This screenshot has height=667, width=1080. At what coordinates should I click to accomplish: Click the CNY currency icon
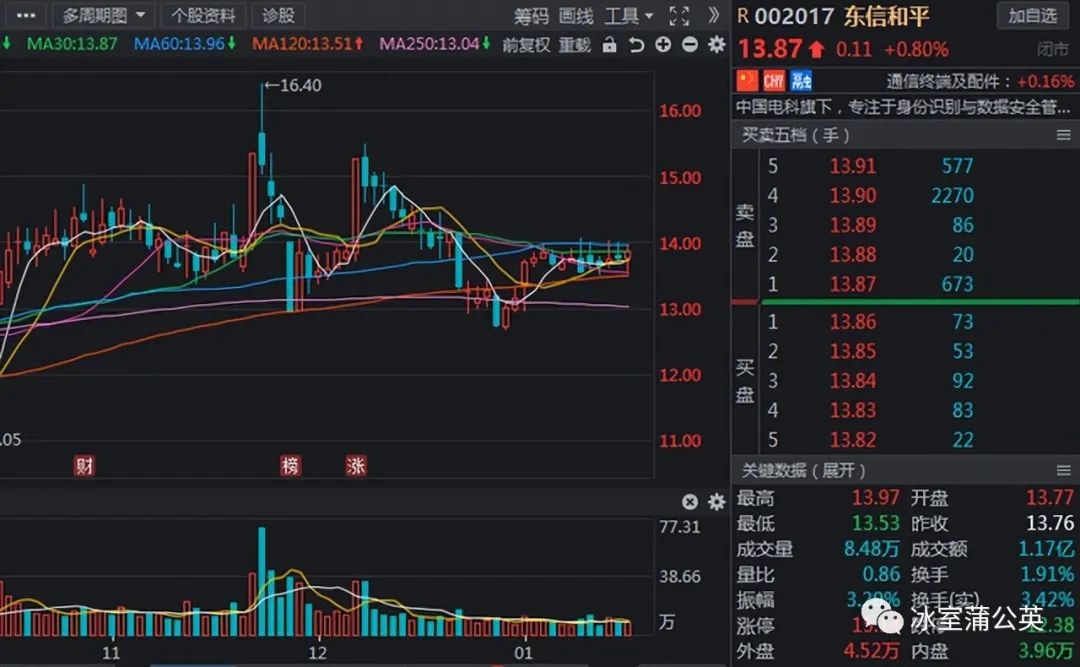pos(773,81)
